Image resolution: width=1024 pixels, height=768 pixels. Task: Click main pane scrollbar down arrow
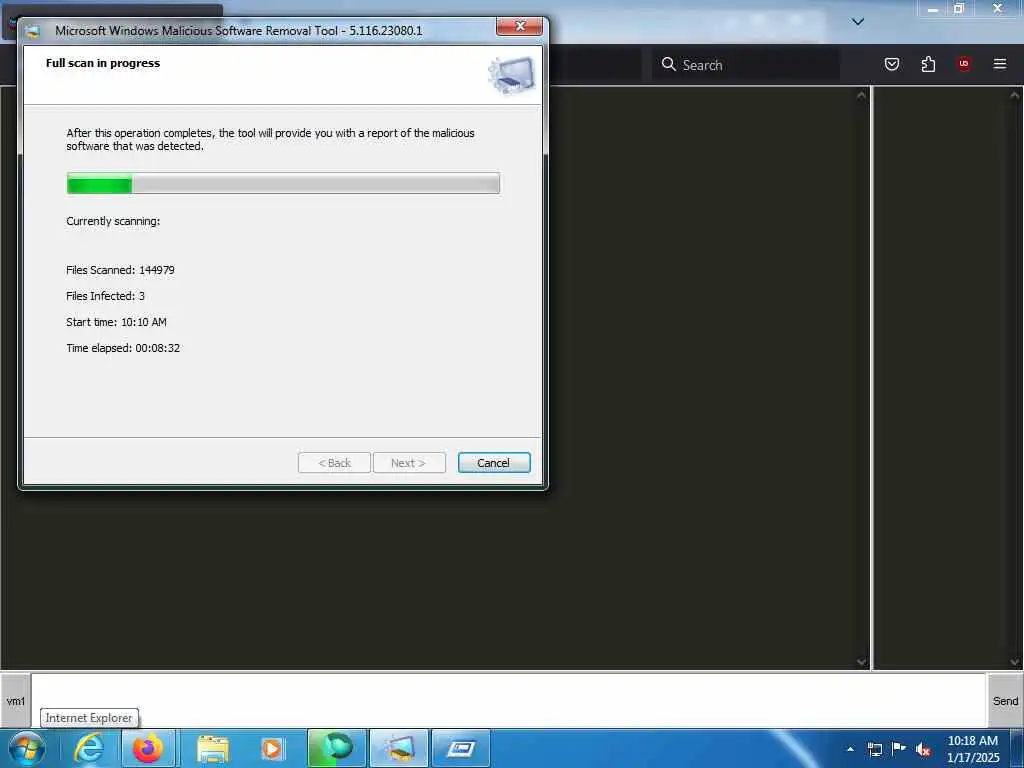click(861, 662)
